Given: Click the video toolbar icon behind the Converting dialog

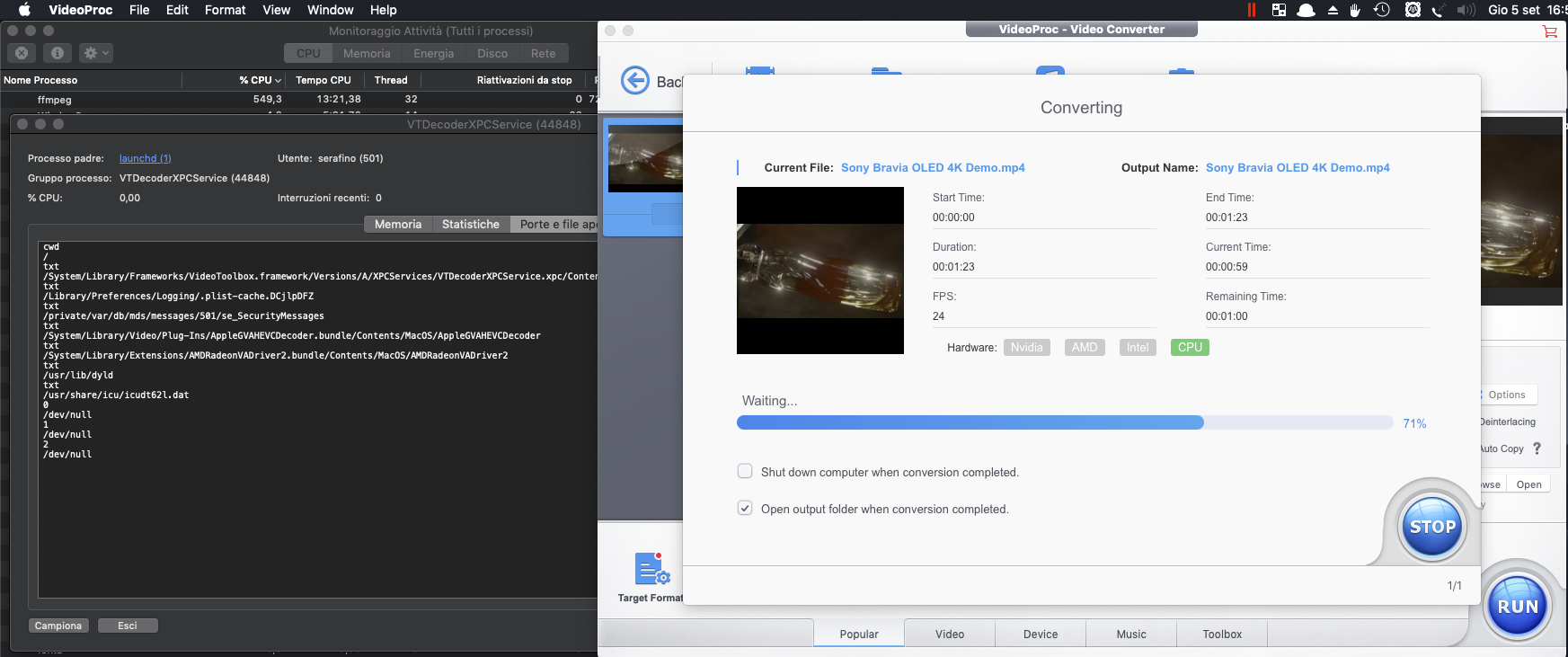Looking at the screenshot, I should (x=760, y=69).
